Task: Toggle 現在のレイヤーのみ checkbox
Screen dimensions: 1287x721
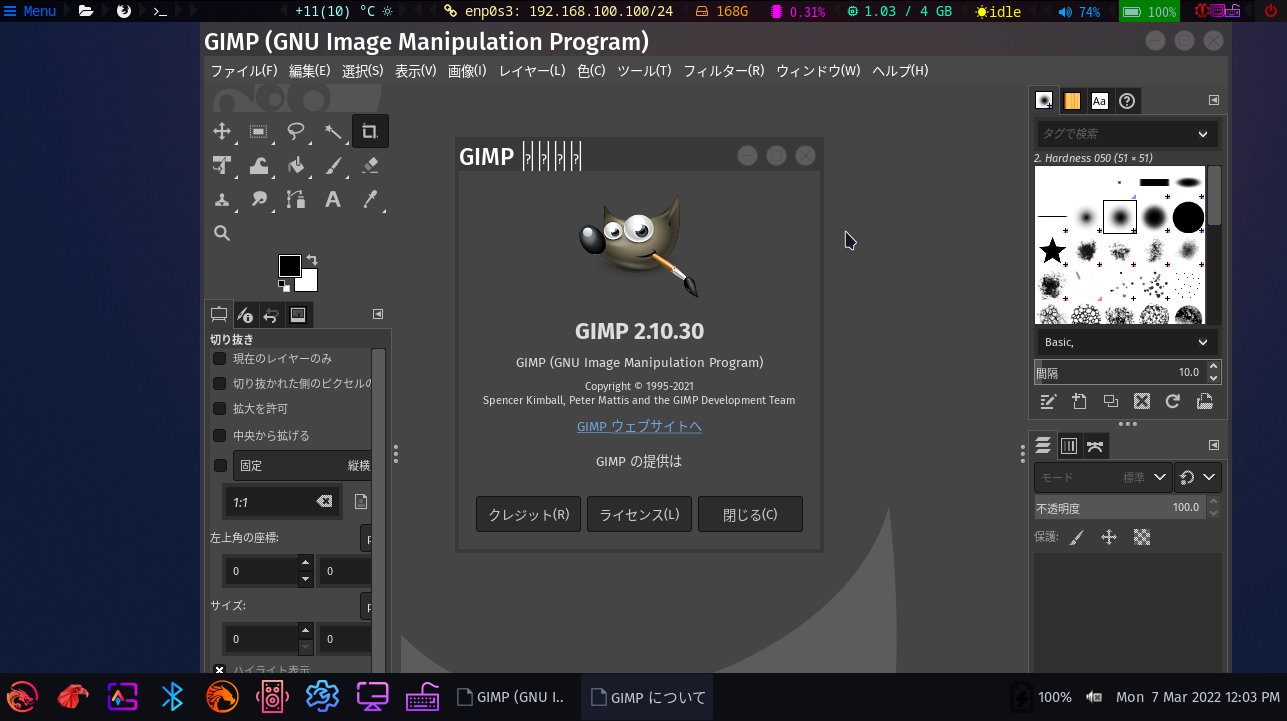Action: point(220,358)
